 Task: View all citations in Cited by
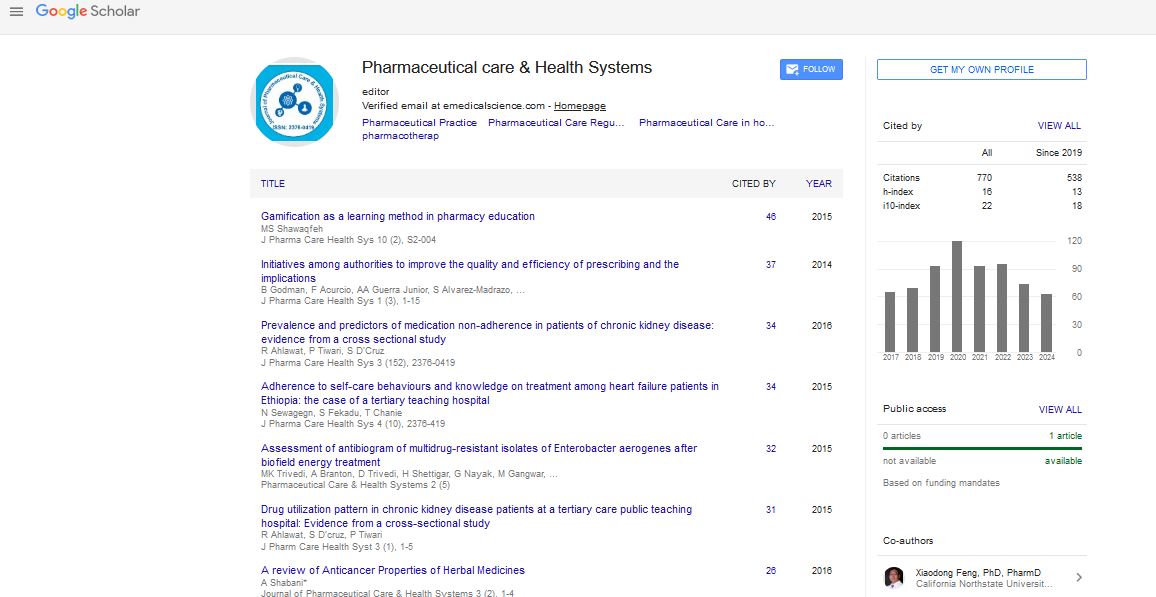point(1059,126)
